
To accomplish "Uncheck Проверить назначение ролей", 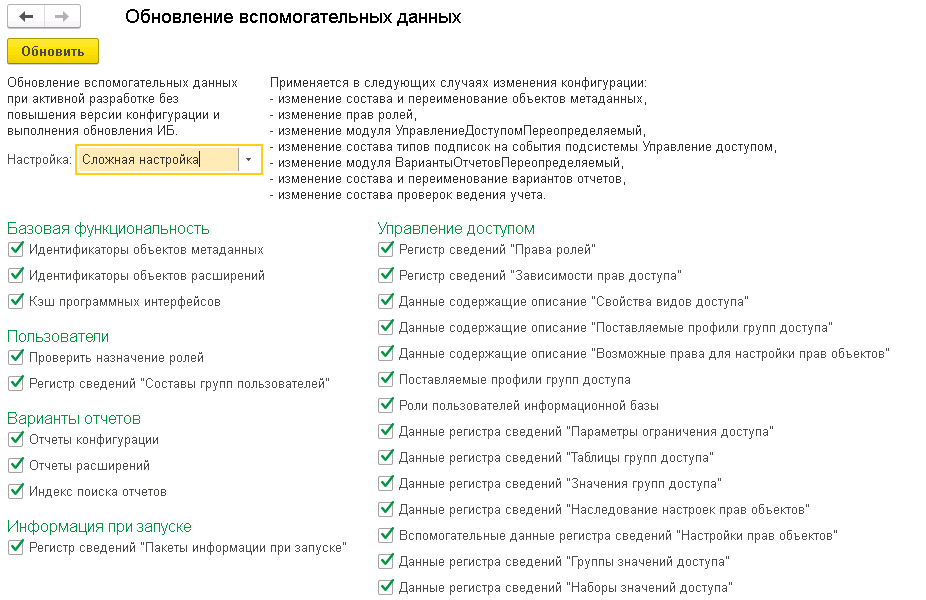I will point(16,357).
